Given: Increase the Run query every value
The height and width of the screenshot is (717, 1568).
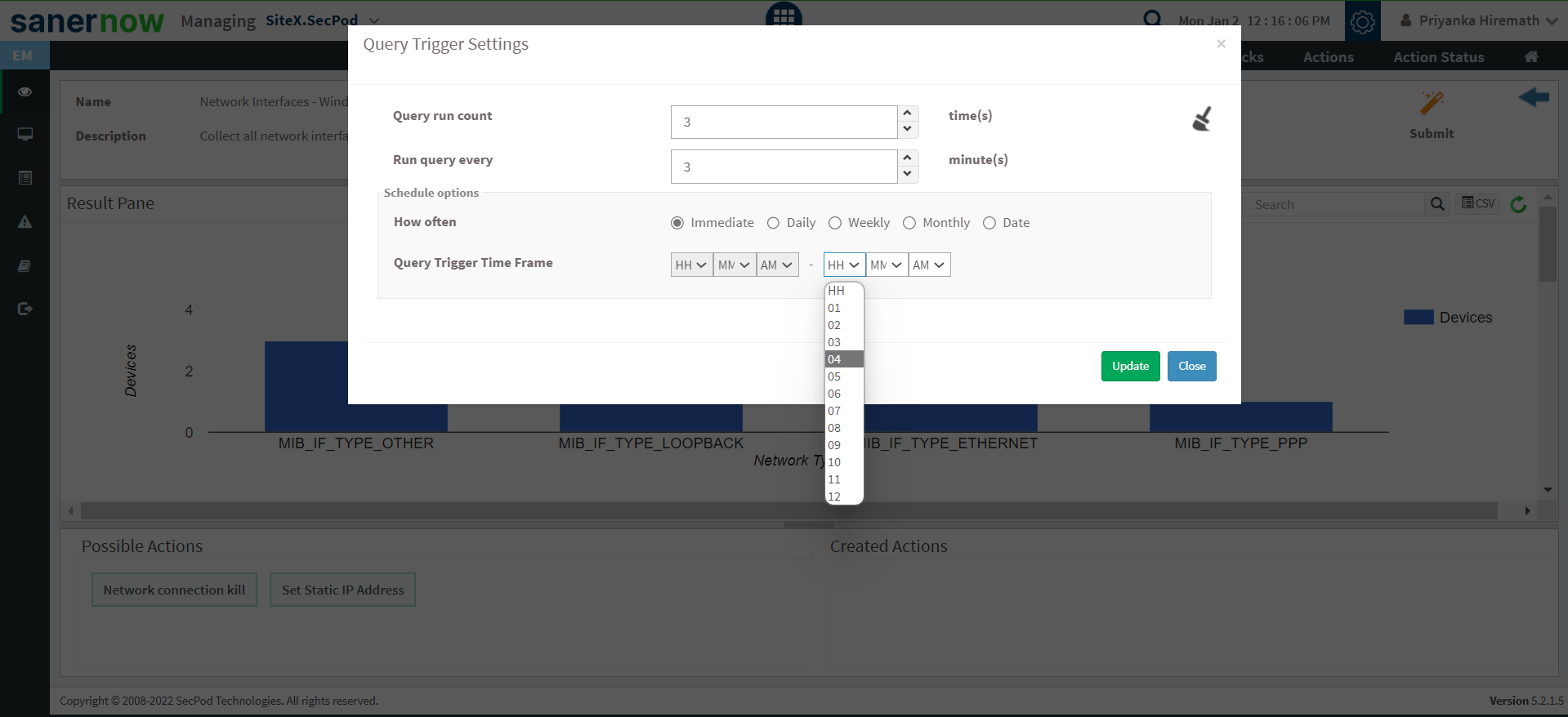Looking at the screenshot, I should (x=908, y=158).
